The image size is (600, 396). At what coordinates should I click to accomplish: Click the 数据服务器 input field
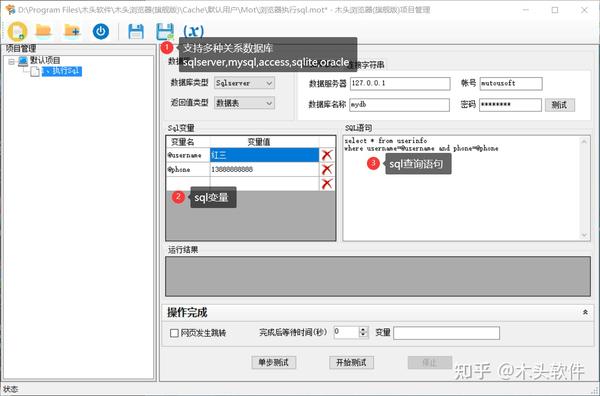(400, 83)
